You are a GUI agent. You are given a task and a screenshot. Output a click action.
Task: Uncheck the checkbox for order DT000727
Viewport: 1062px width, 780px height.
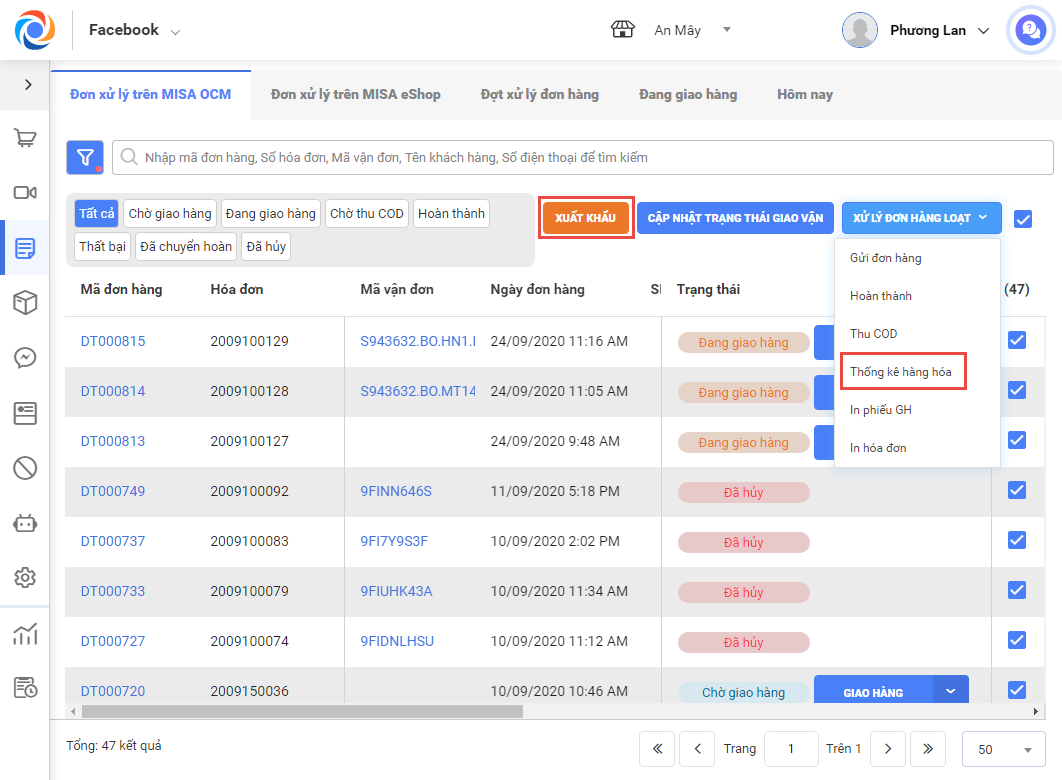pyautogui.click(x=1017, y=640)
